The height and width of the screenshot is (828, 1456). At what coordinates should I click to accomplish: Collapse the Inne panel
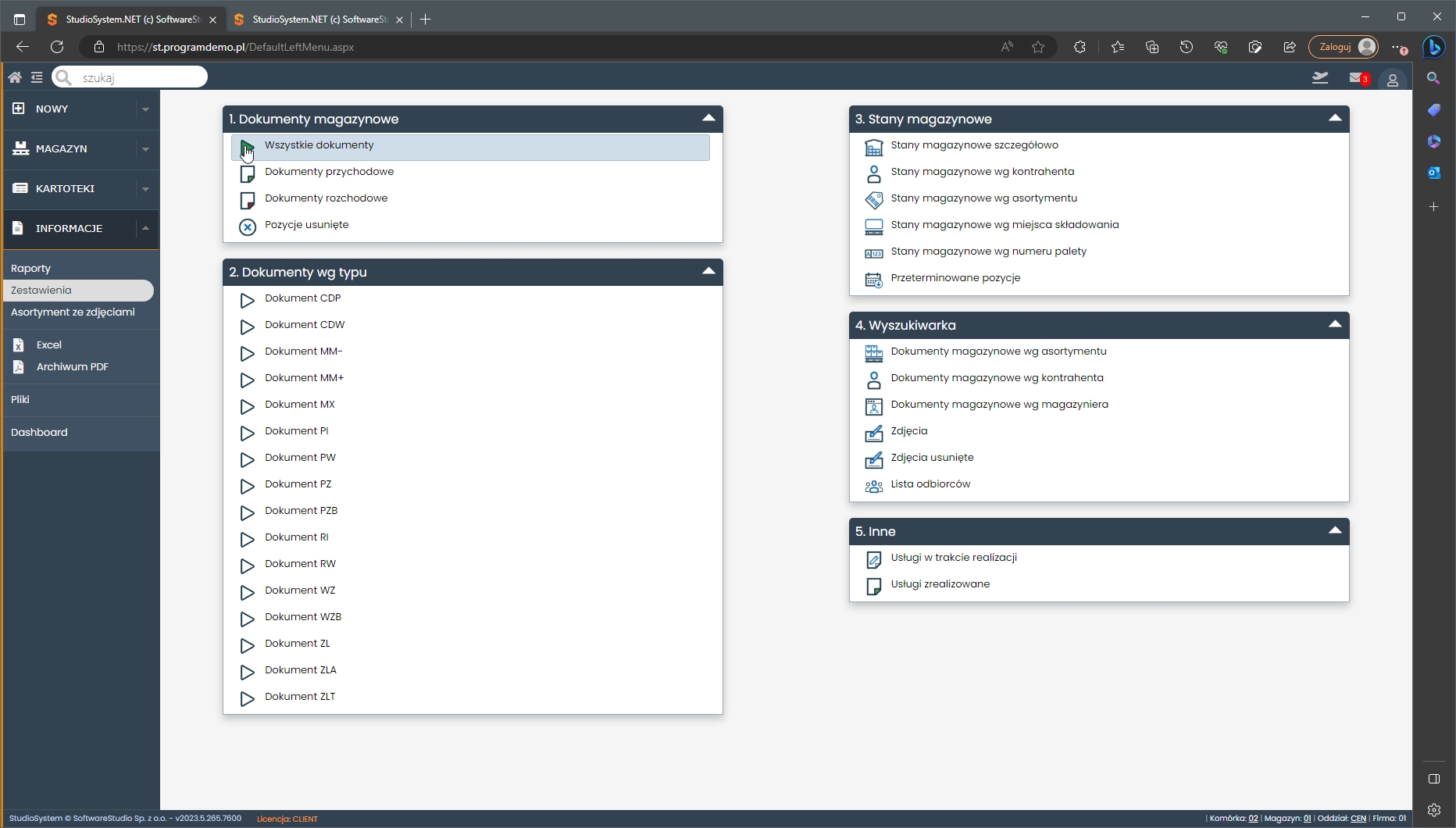click(x=1335, y=531)
